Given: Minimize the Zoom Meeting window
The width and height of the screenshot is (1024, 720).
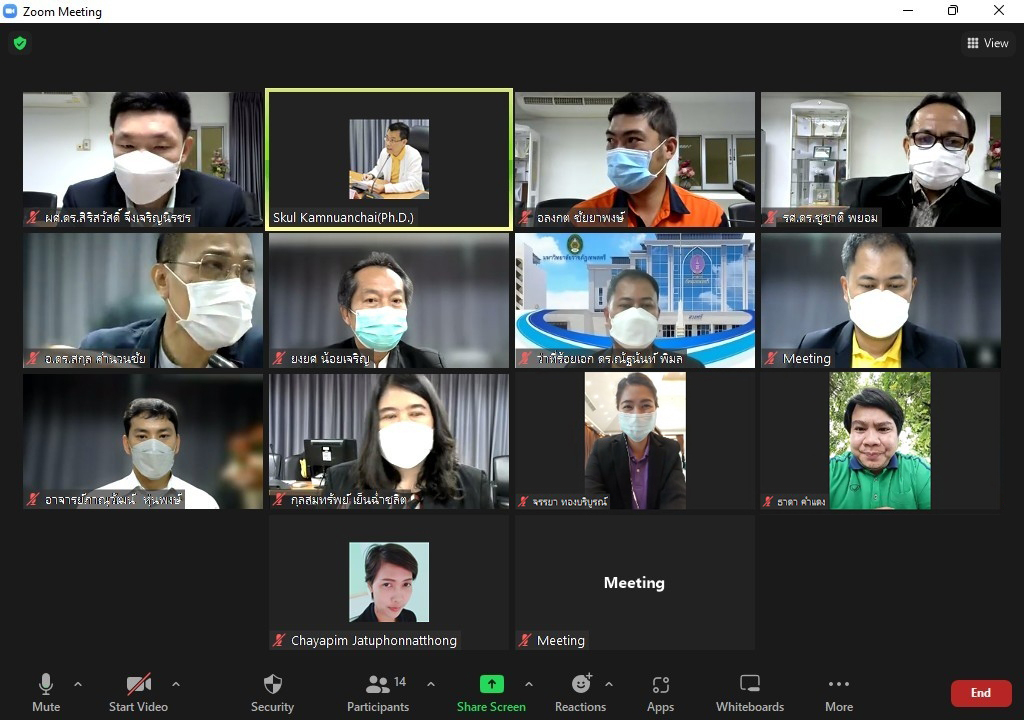Looking at the screenshot, I should 908,11.
